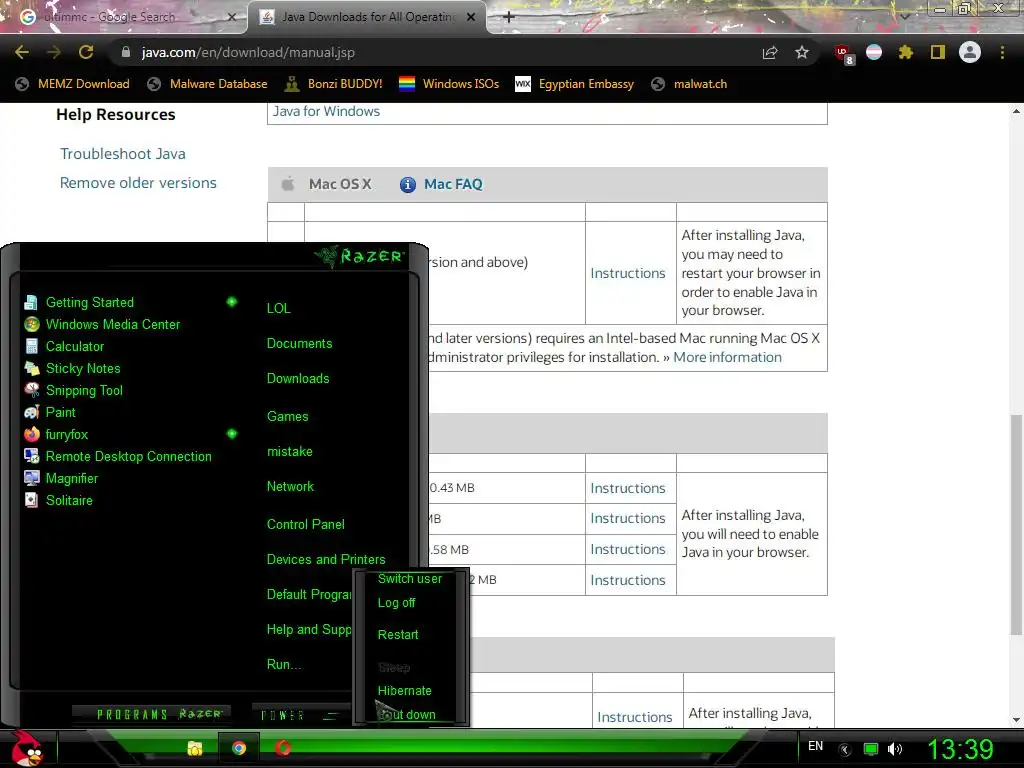Viewport: 1024px width, 768px height.
Task: Switch to the ultimmc Google Search tab
Action: point(124,17)
